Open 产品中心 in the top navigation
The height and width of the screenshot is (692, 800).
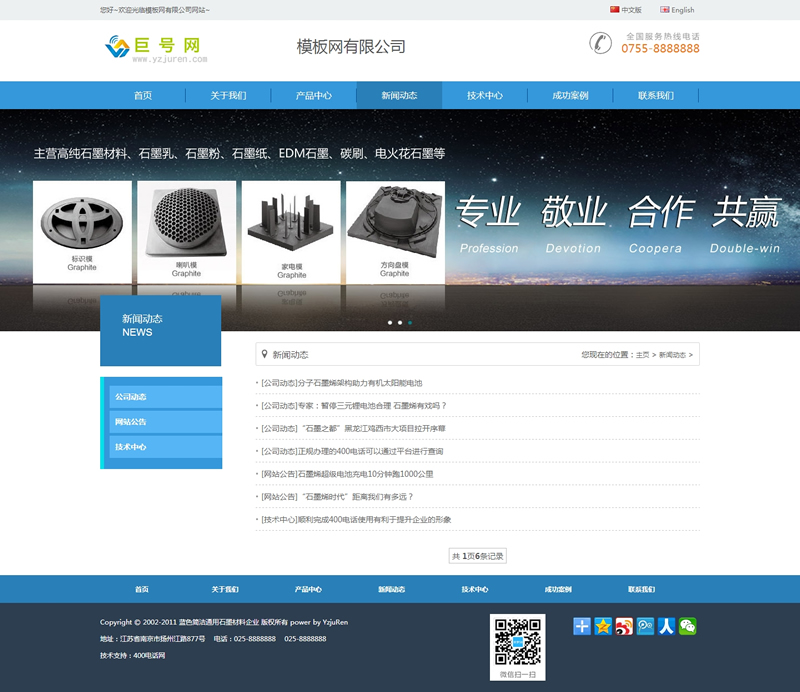pyautogui.click(x=313, y=96)
